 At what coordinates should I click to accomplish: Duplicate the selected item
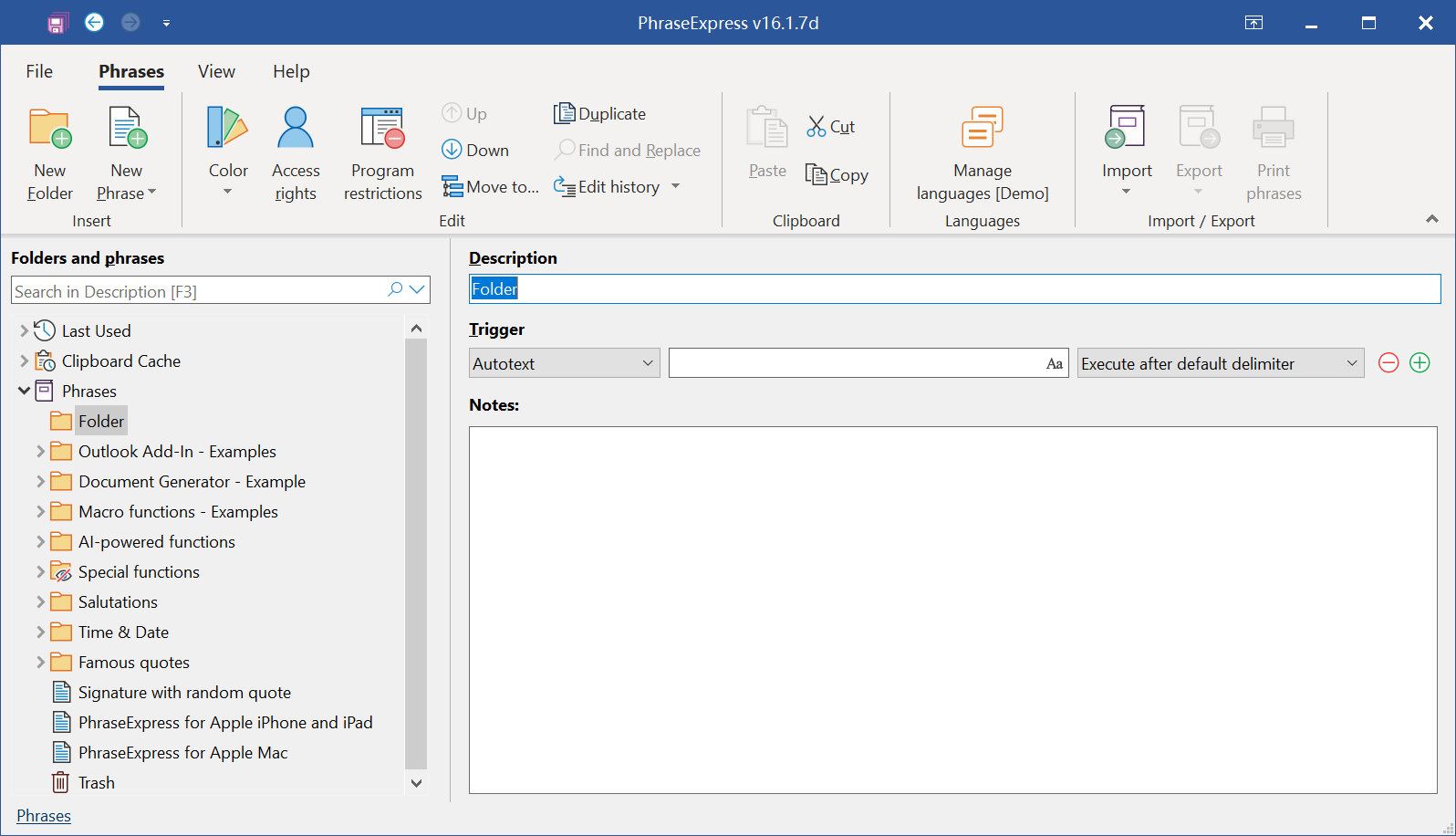point(600,113)
